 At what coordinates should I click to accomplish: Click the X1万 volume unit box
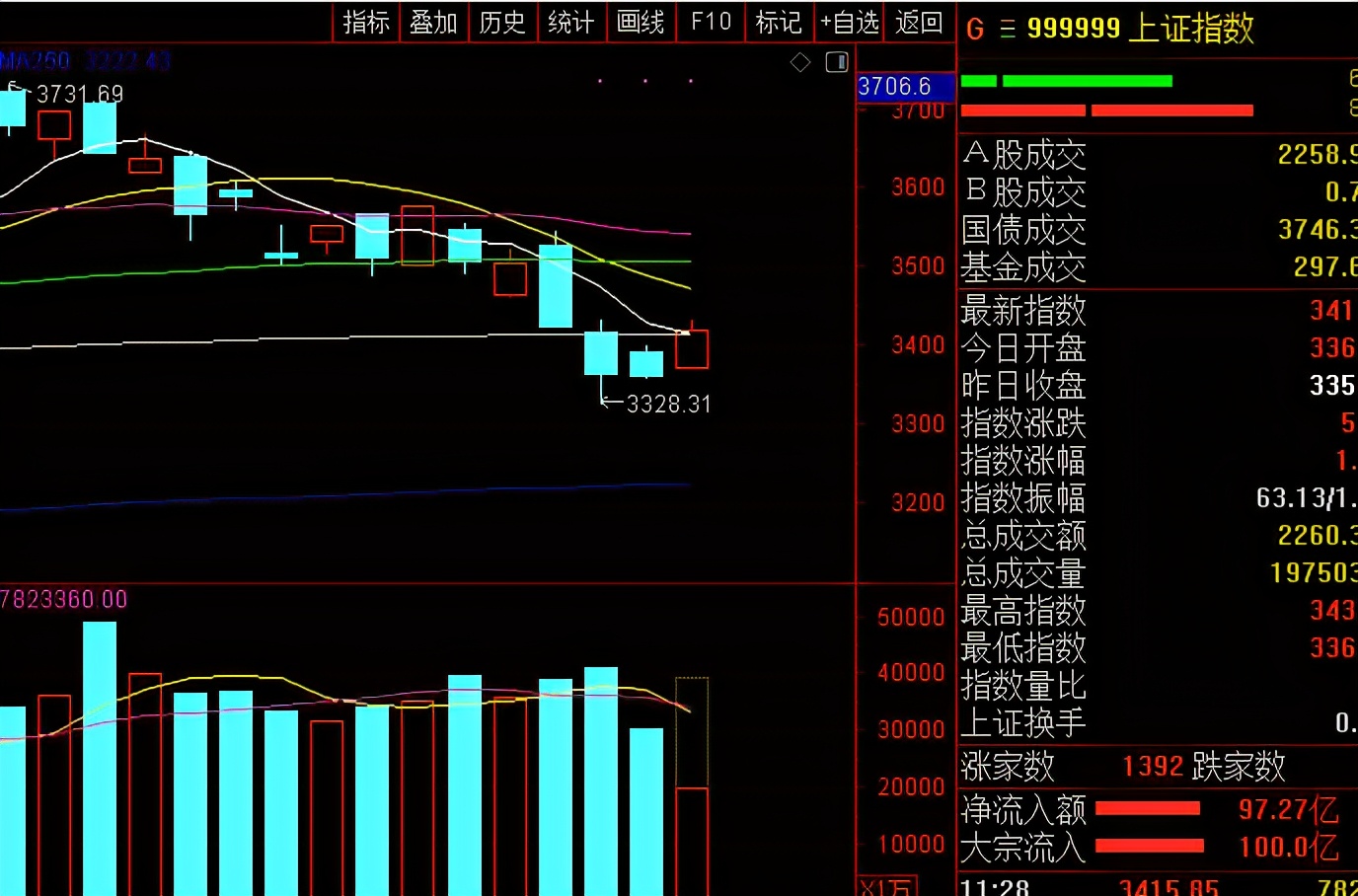click(x=886, y=886)
